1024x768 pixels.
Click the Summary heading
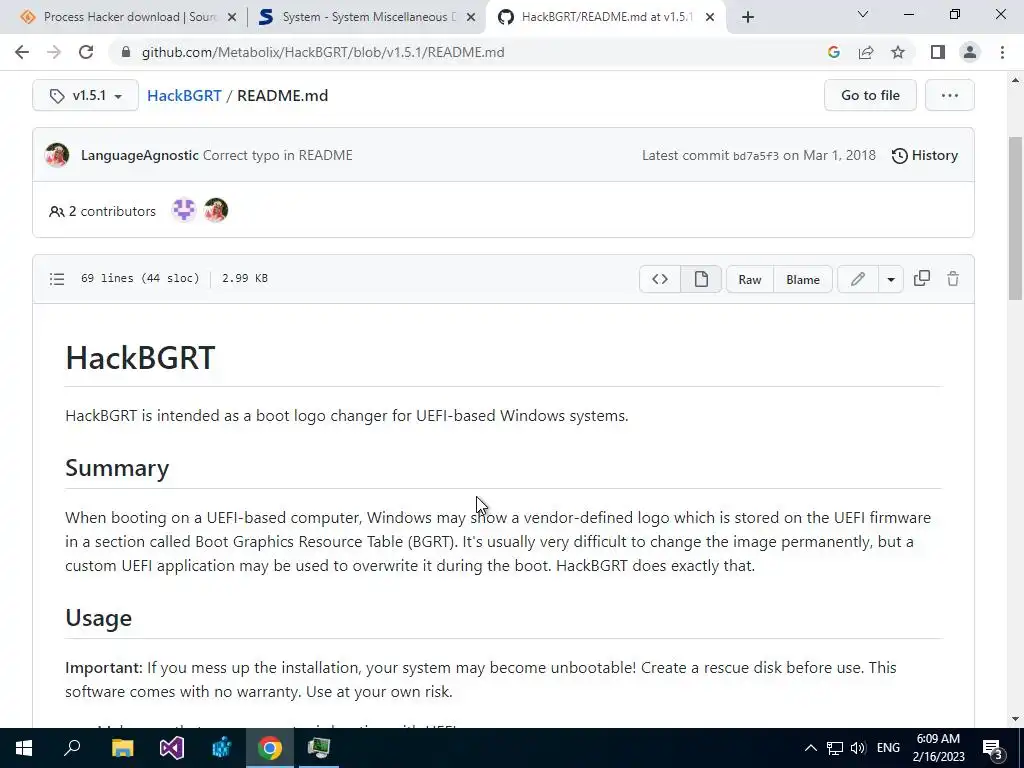[118, 468]
